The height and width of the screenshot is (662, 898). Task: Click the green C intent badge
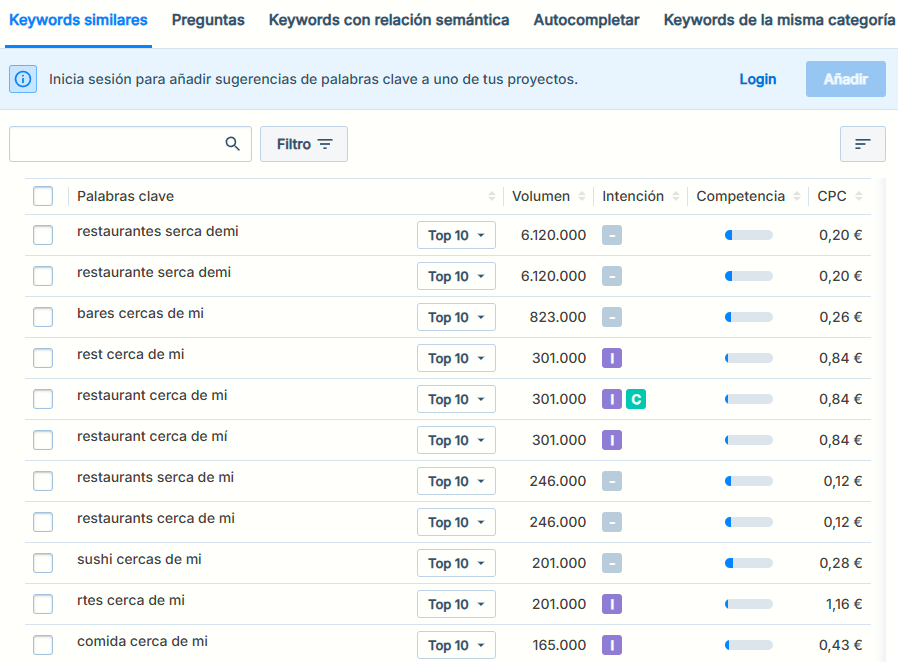[x=635, y=399]
